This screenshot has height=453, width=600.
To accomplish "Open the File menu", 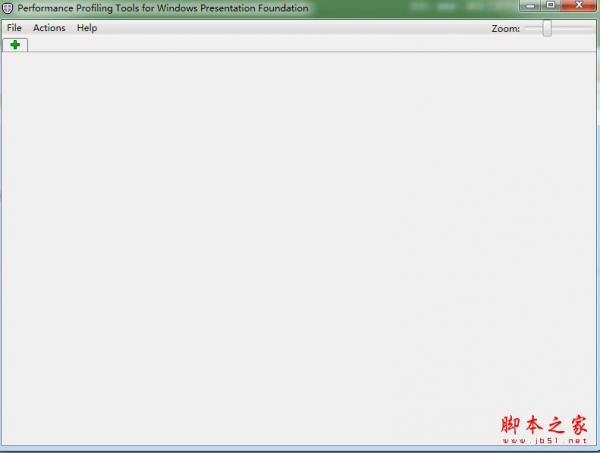I will coord(14,28).
